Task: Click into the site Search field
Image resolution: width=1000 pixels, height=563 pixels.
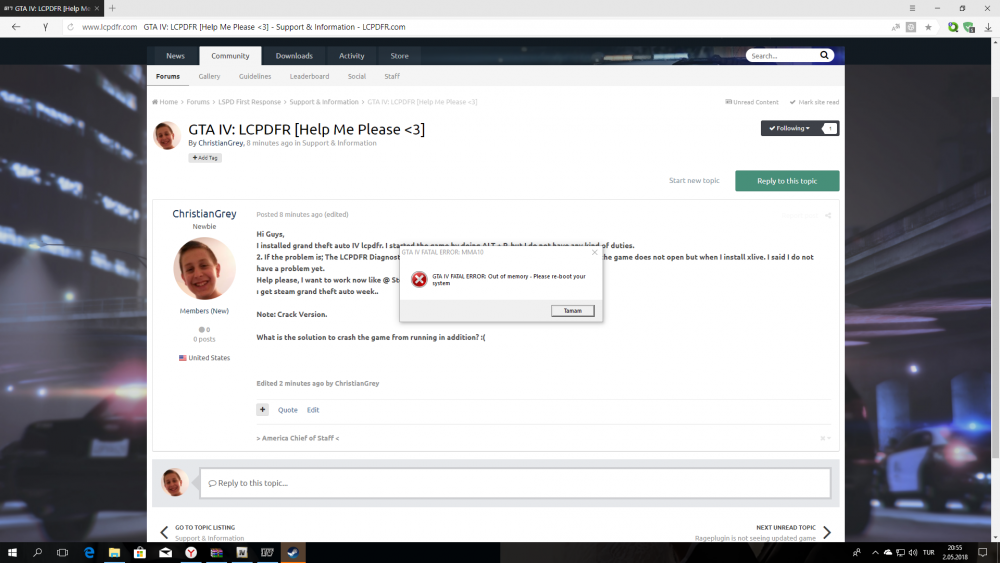Action: pos(783,55)
